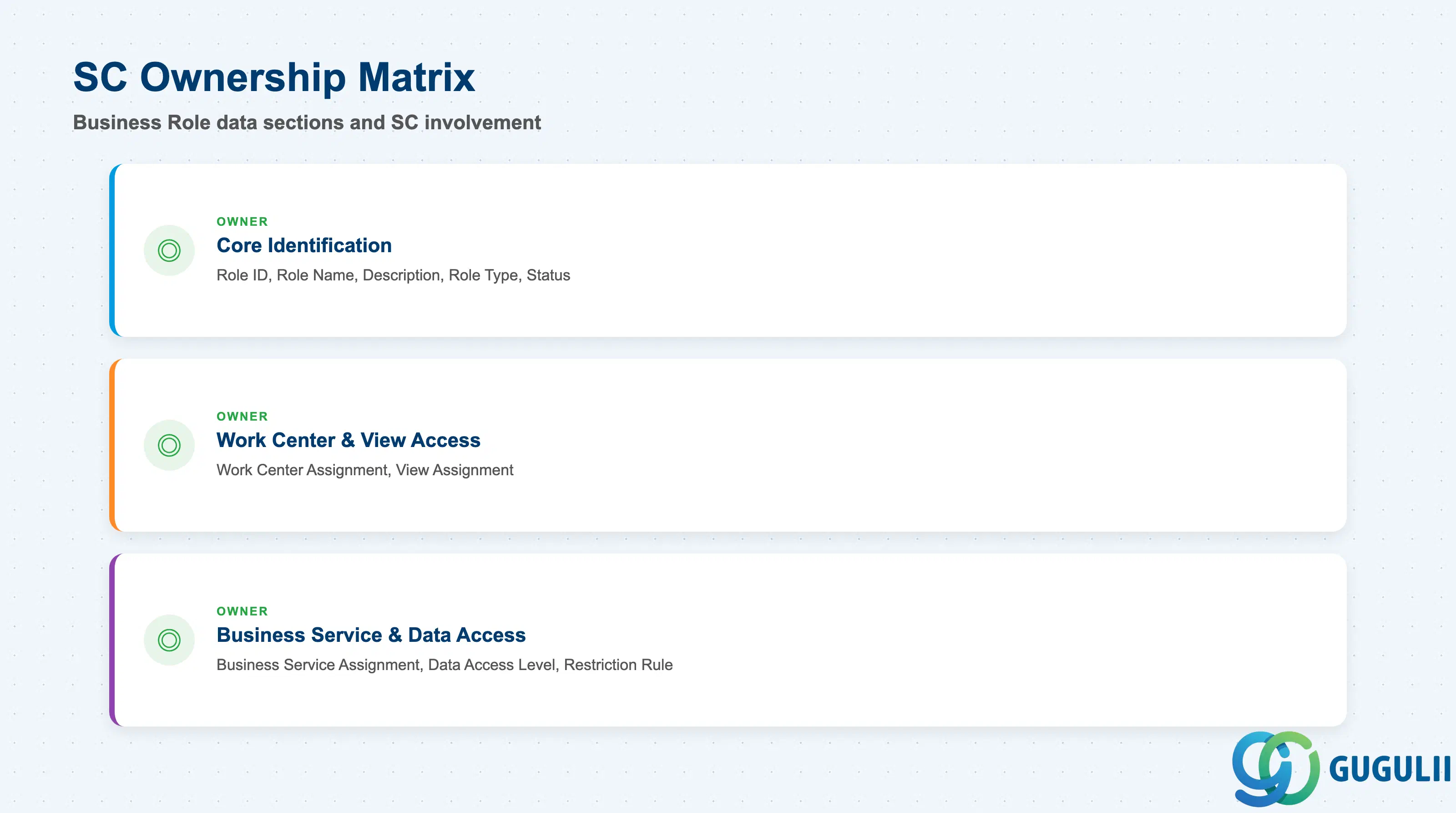Click the Work Center & View Access circle icon
Viewport: 1456px width, 813px height.
click(169, 446)
